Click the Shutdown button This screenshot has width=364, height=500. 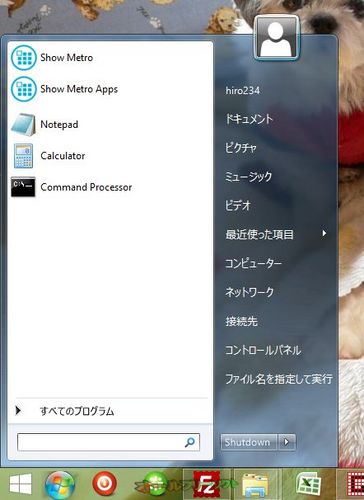point(248,442)
